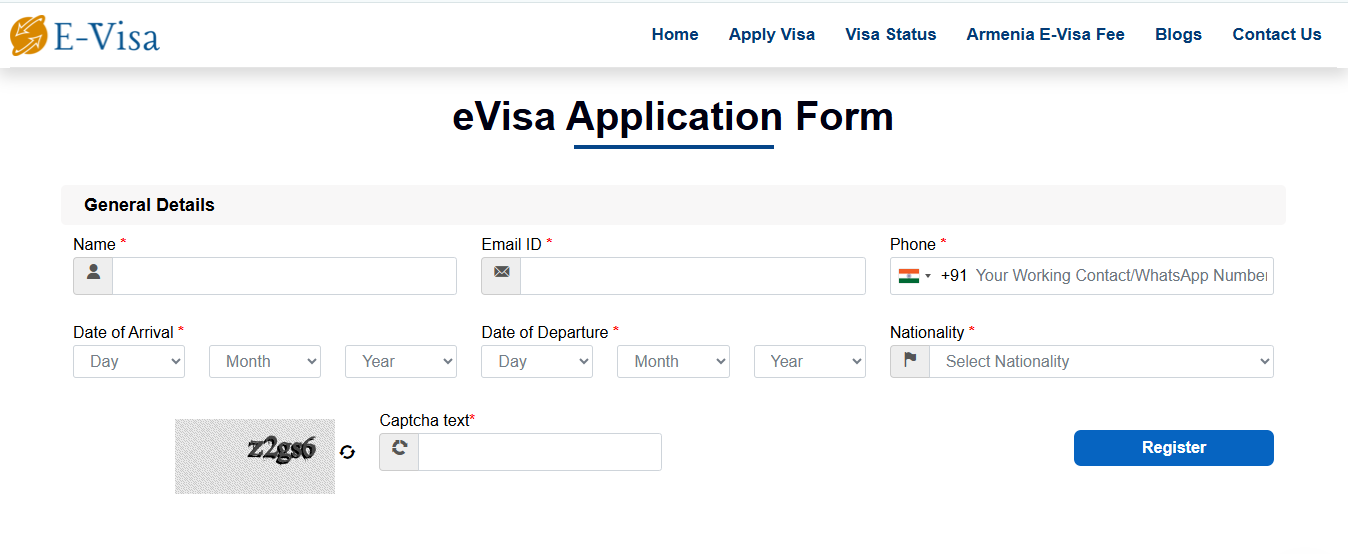Click the spinner icon beside captcha field
1348x554 pixels.
[399, 451]
